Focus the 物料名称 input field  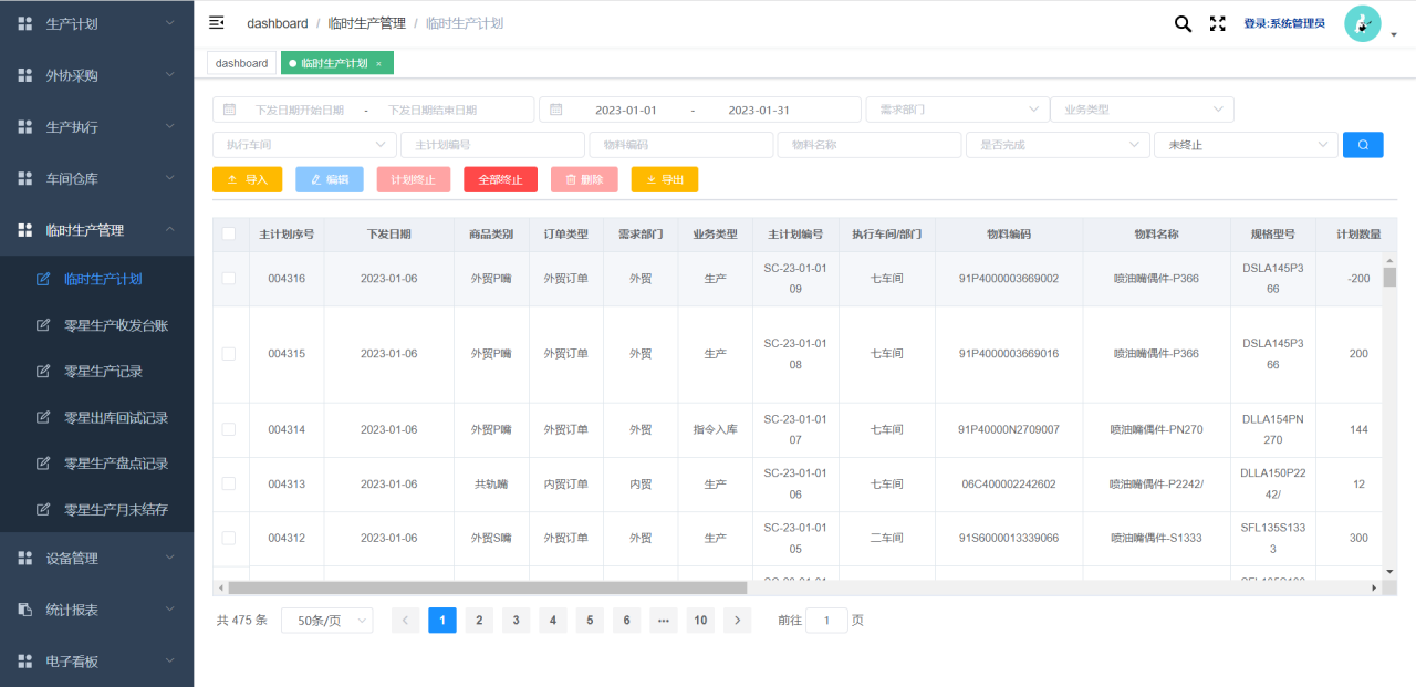(x=869, y=145)
